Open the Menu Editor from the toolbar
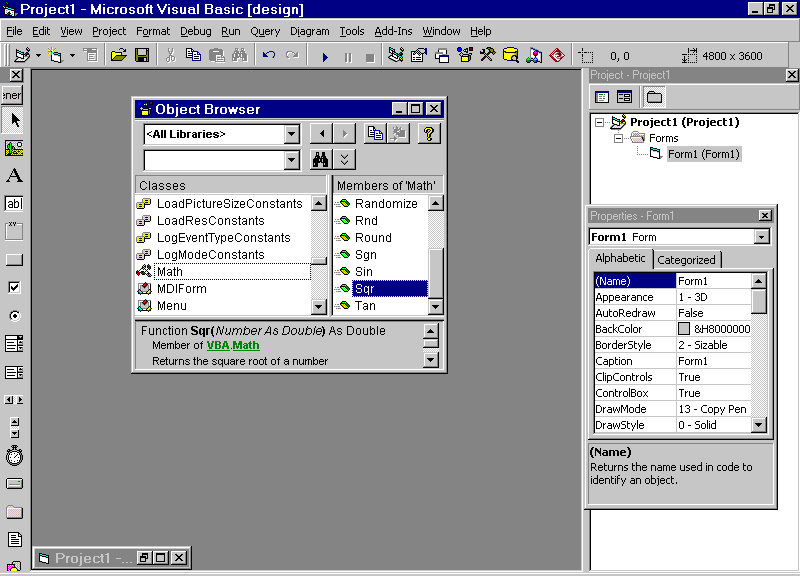 [x=91, y=55]
